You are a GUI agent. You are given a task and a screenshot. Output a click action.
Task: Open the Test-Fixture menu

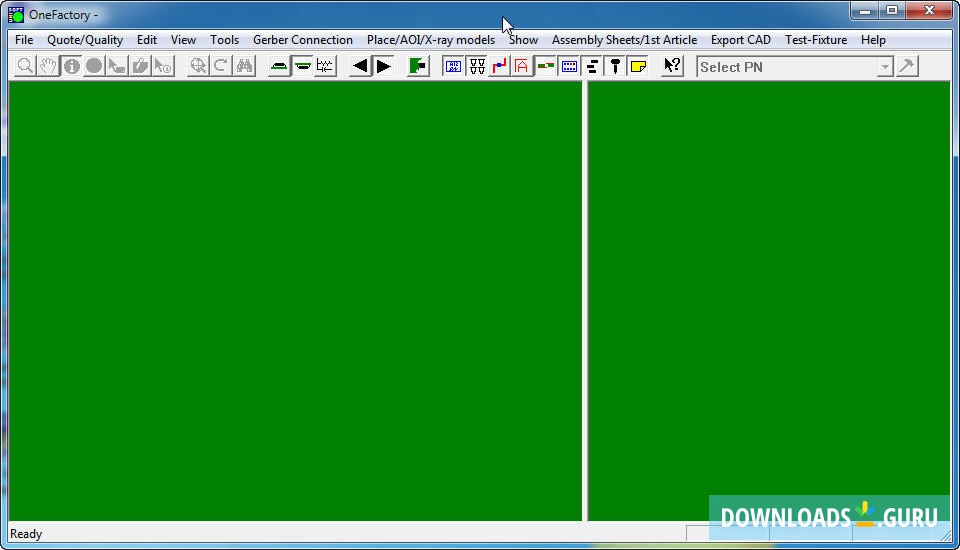(x=816, y=40)
